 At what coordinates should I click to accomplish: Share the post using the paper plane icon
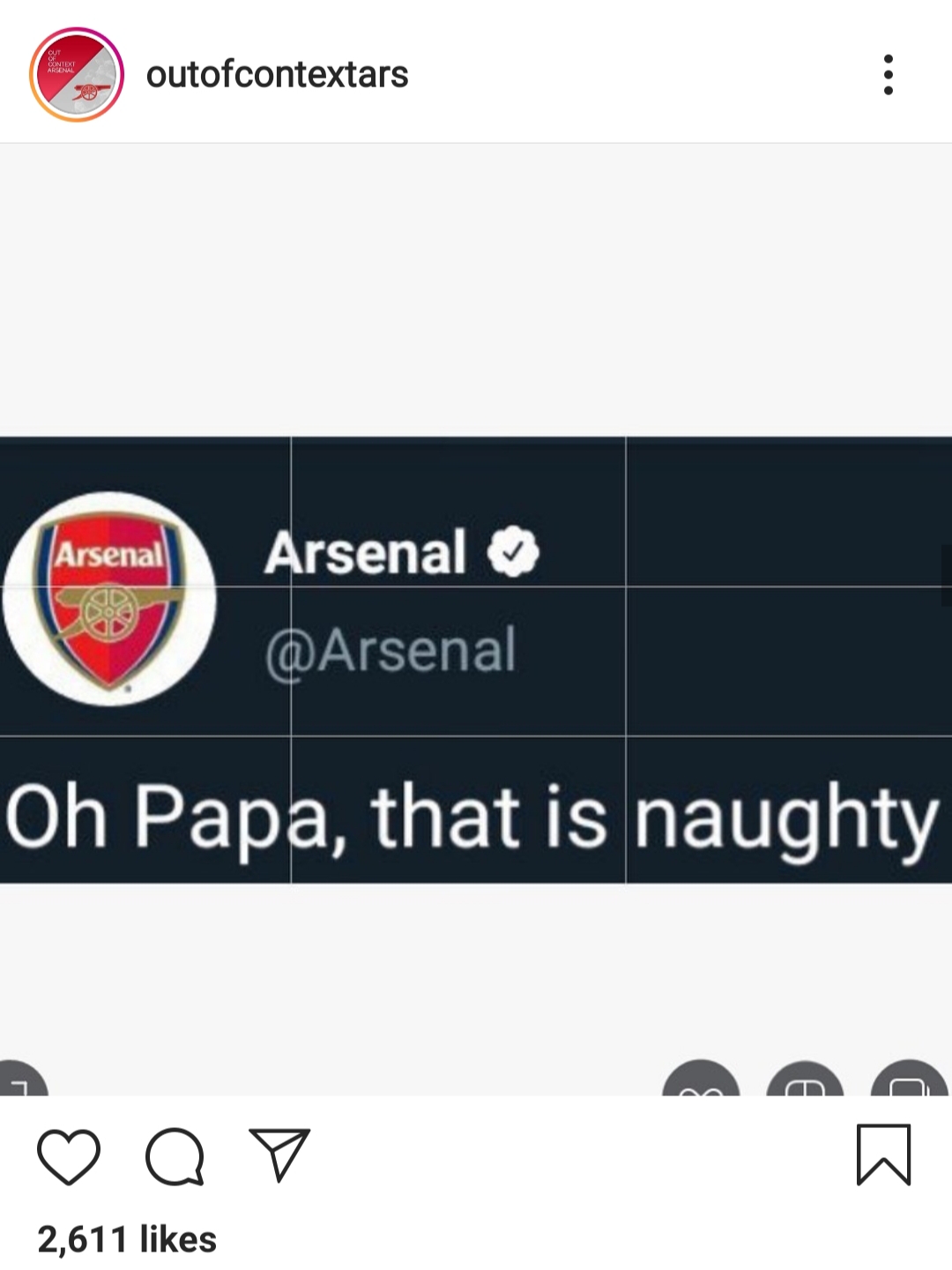280,1154
